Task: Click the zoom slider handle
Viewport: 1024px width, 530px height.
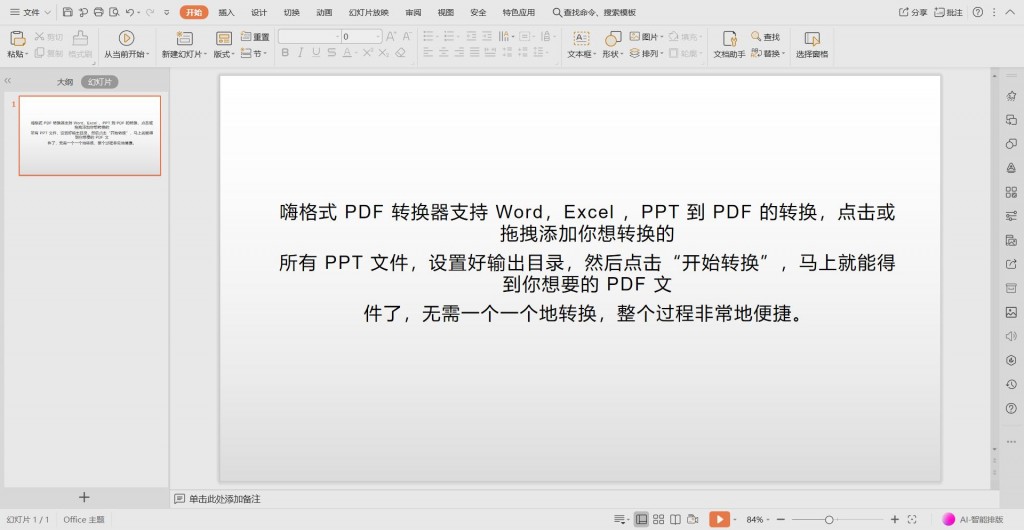Action: tap(828, 520)
